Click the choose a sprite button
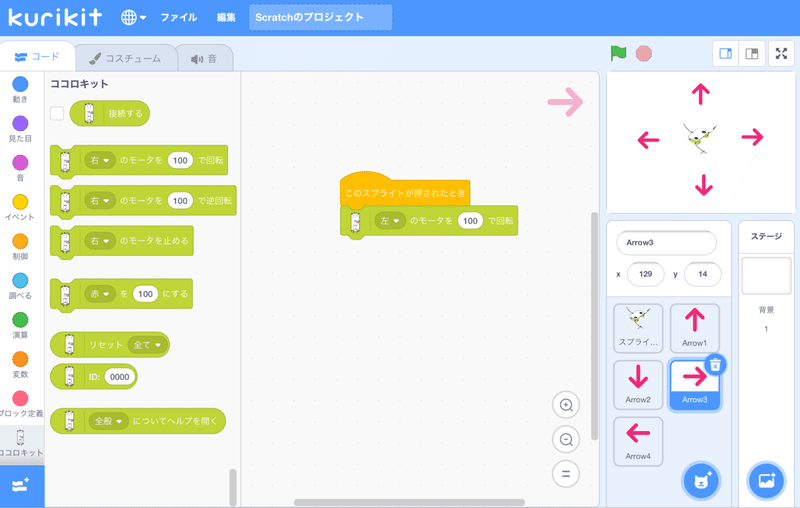Screen dimensions: 800x508 point(701,480)
